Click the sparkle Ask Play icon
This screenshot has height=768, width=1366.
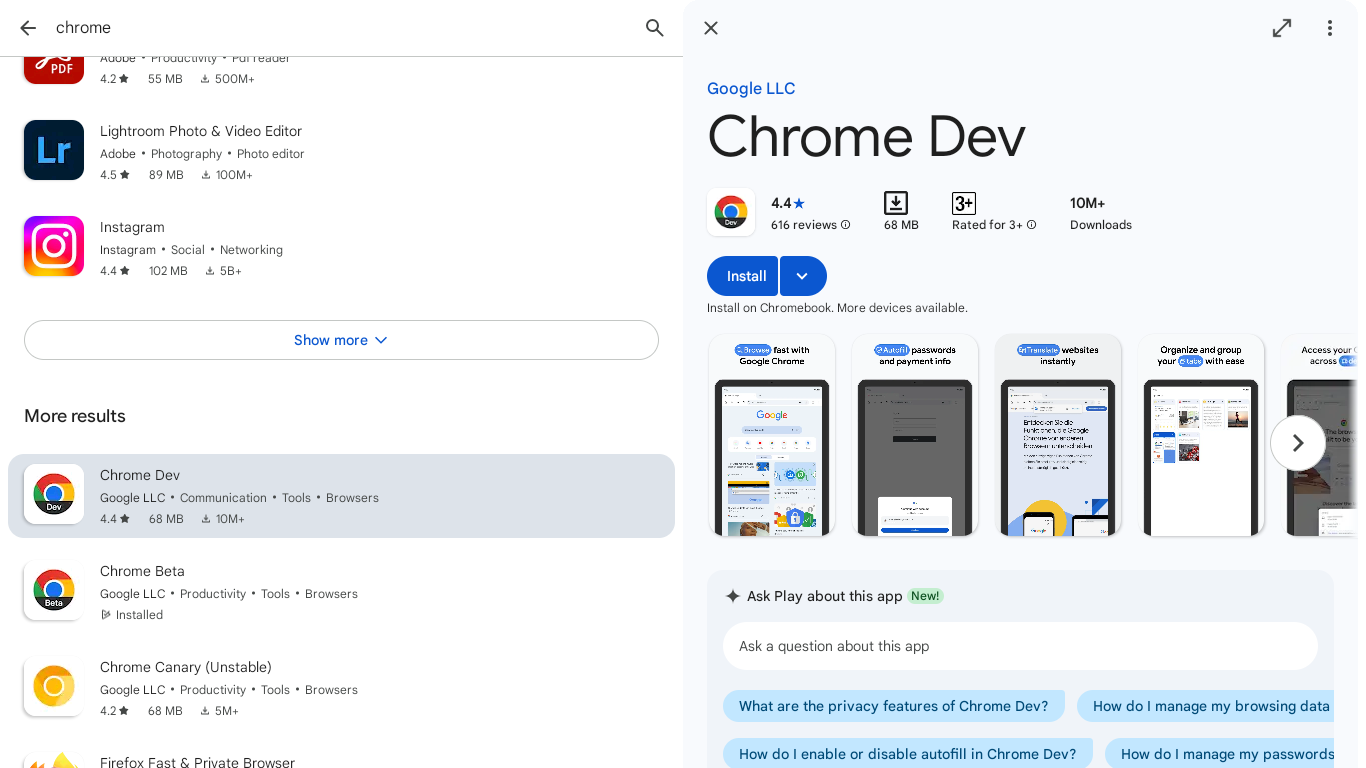(733, 596)
